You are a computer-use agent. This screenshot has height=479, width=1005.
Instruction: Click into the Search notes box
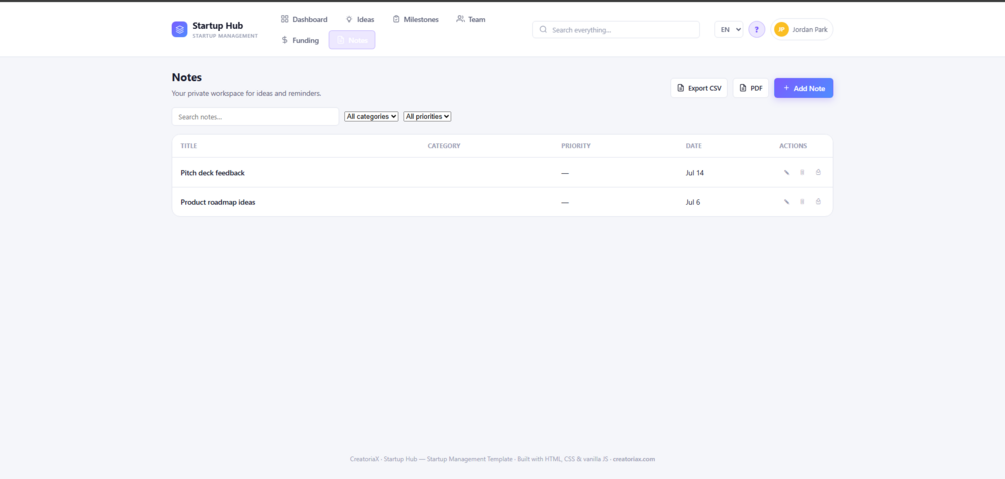coord(255,117)
